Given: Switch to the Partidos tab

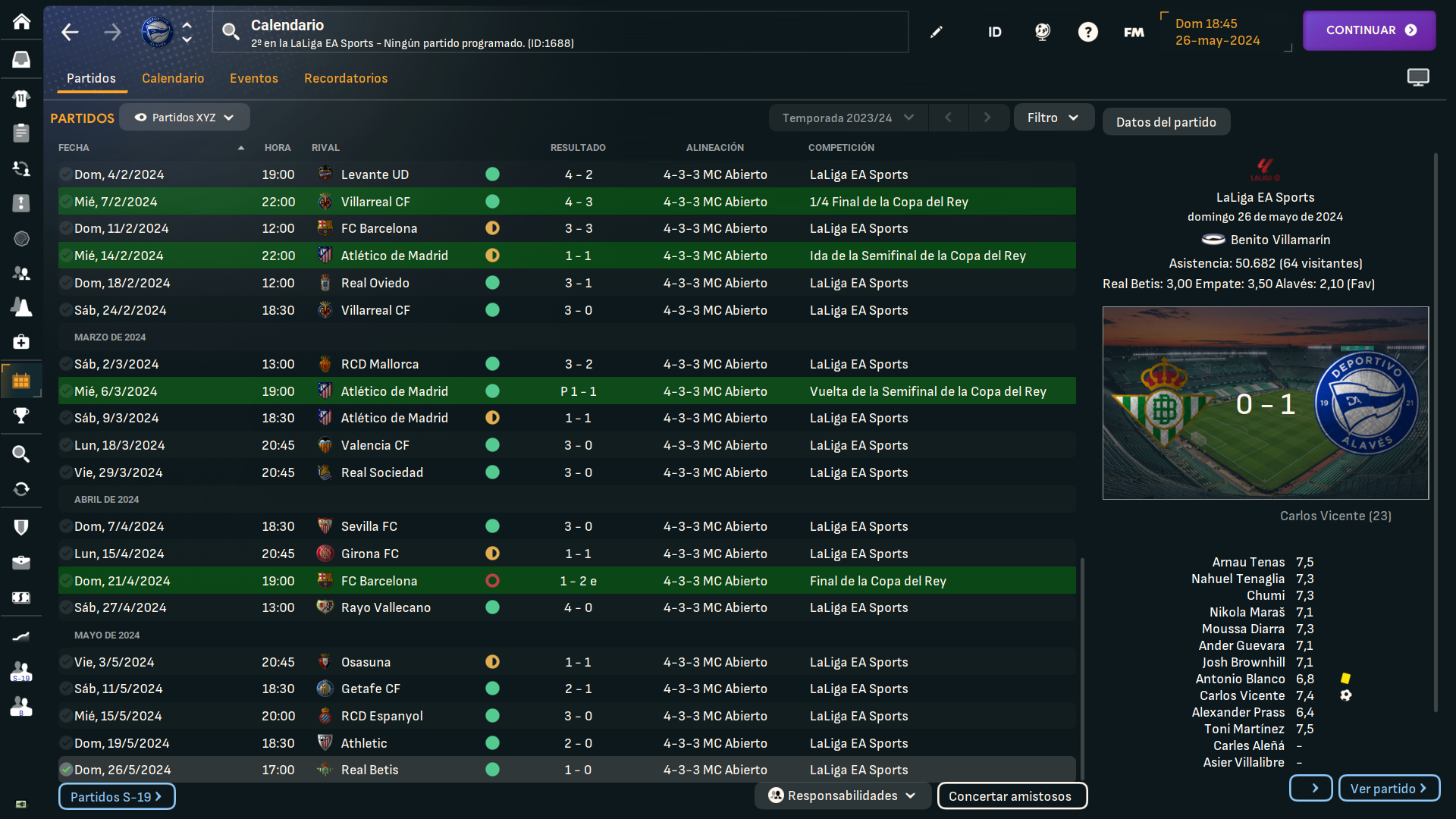Looking at the screenshot, I should point(91,78).
